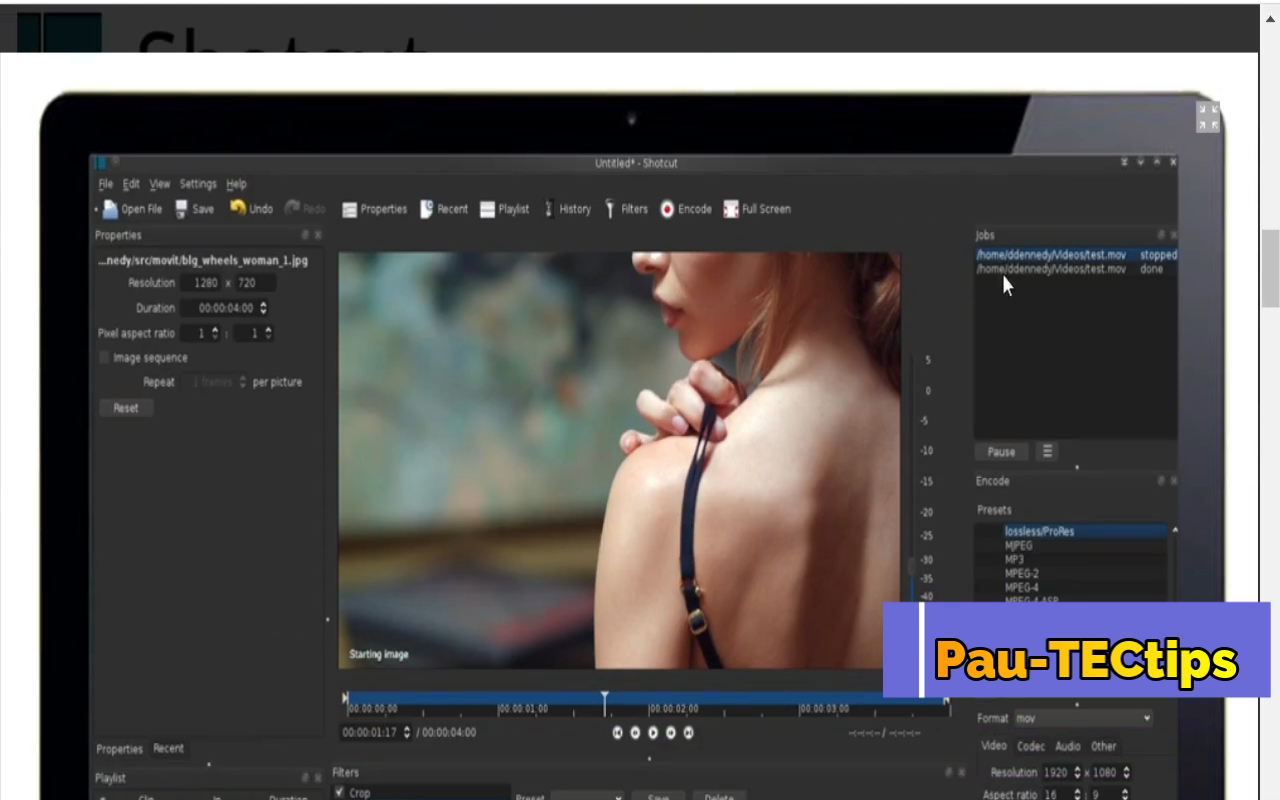The height and width of the screenshot is (800, 1280).
Task: Show the Playlist via toolbar icon
Action: click(487, 209)
